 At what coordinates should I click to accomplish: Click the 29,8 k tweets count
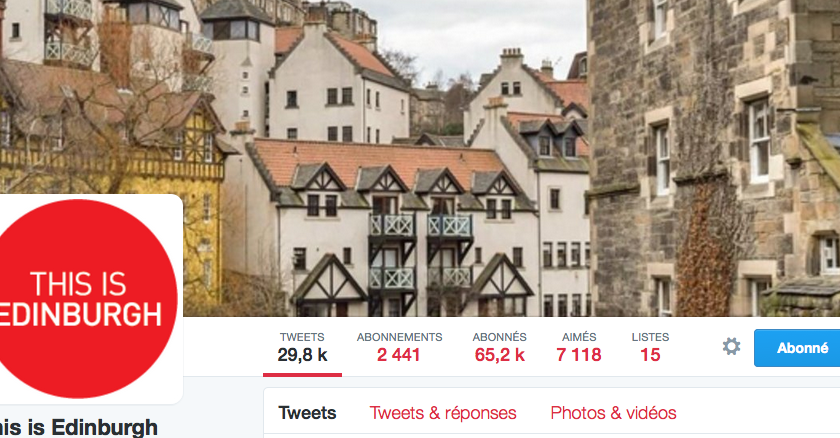(x=302, y=355)
